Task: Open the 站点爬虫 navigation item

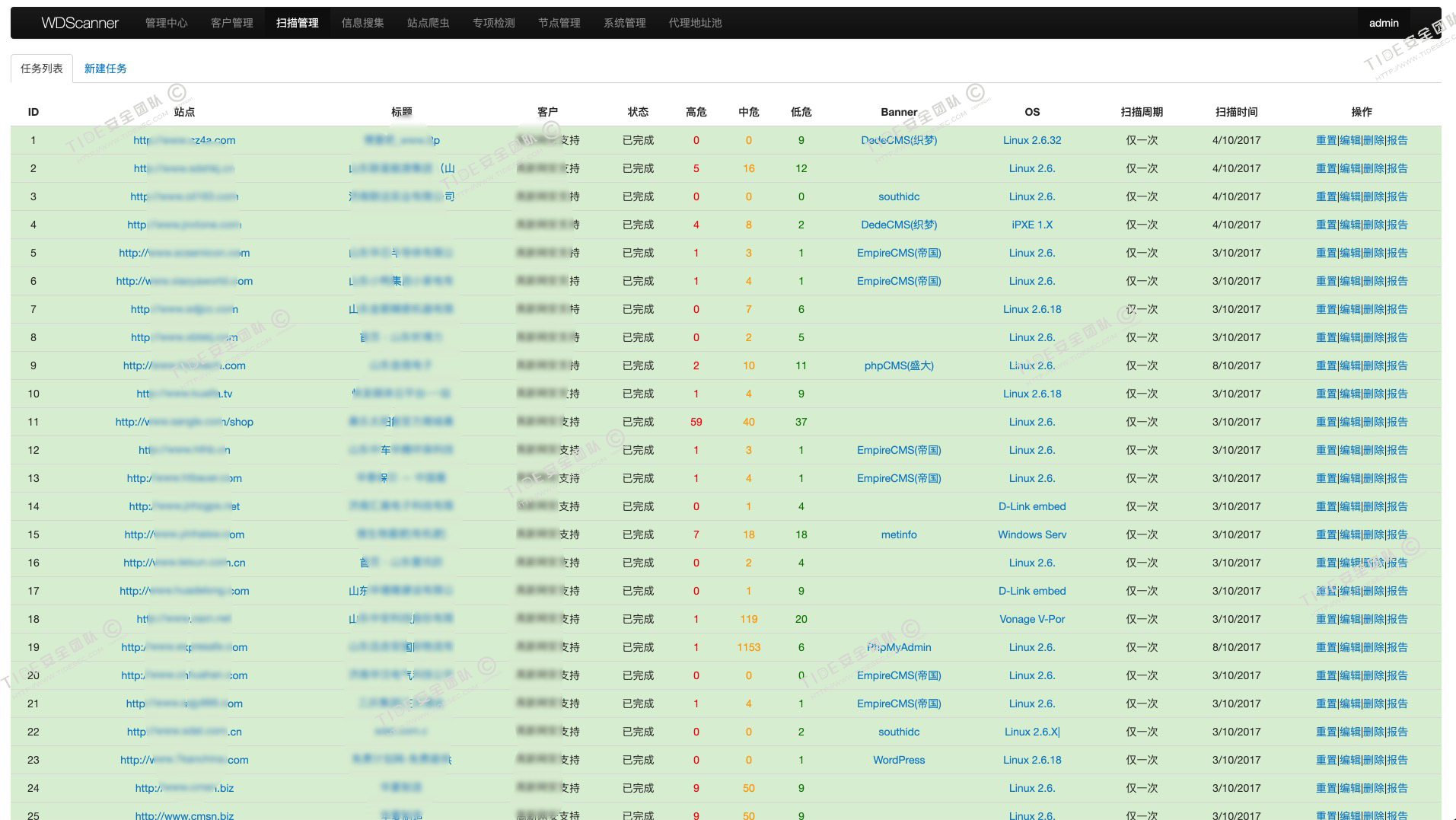Action: 428,23
